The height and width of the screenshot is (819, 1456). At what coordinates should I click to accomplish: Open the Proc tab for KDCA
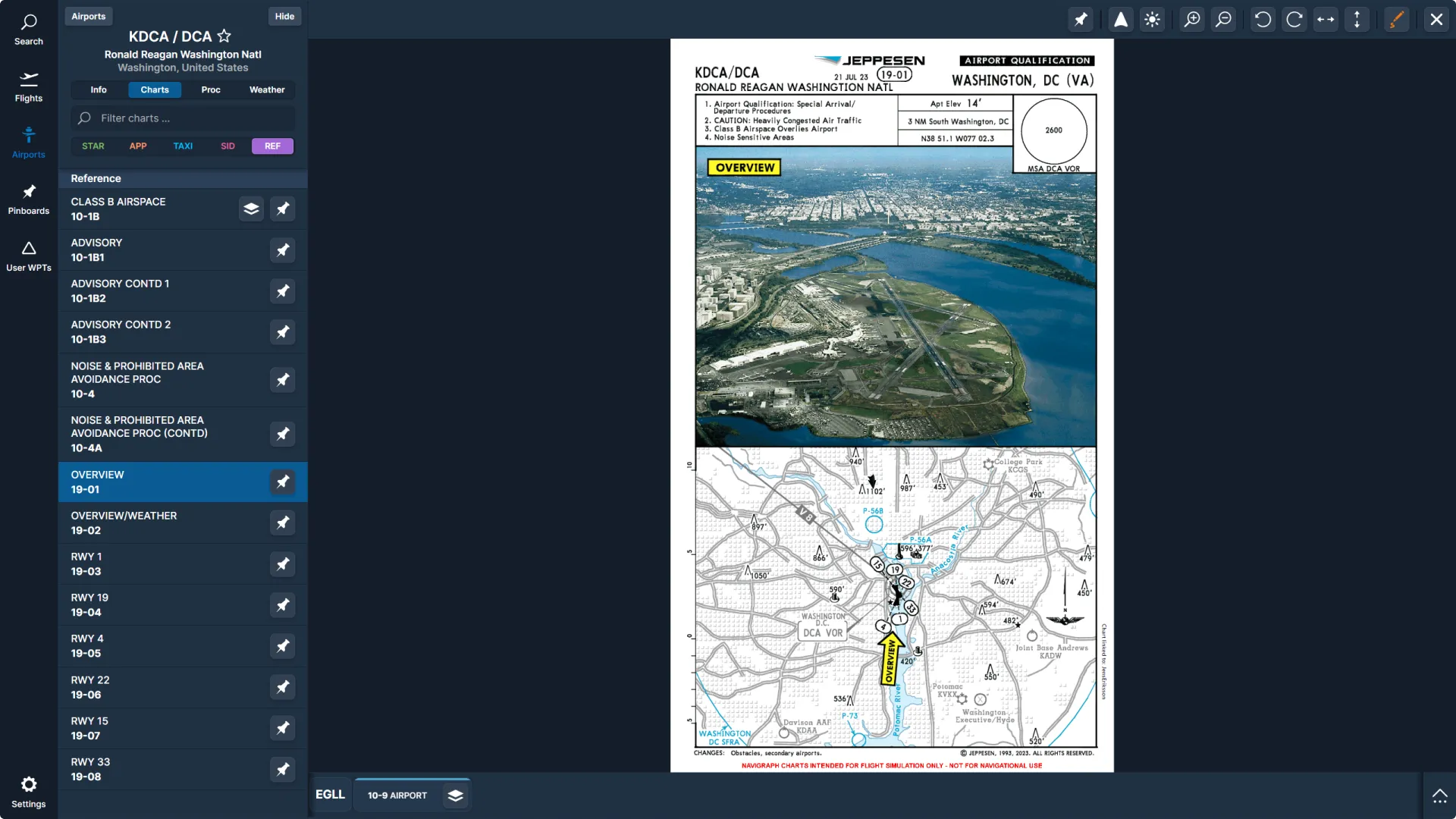210,89
